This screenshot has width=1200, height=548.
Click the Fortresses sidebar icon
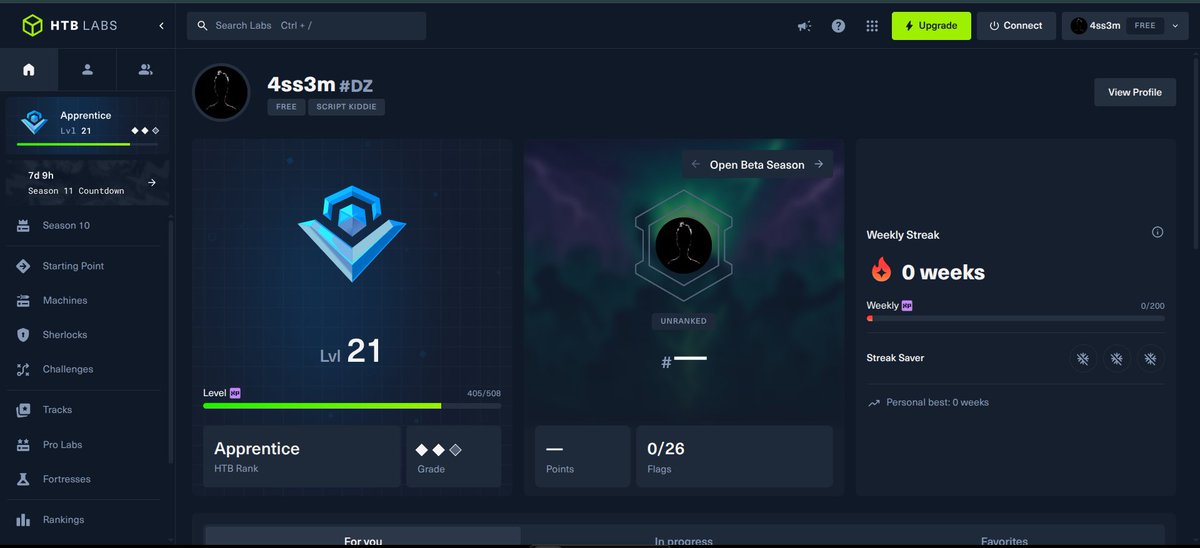click(x=23, y=480)
